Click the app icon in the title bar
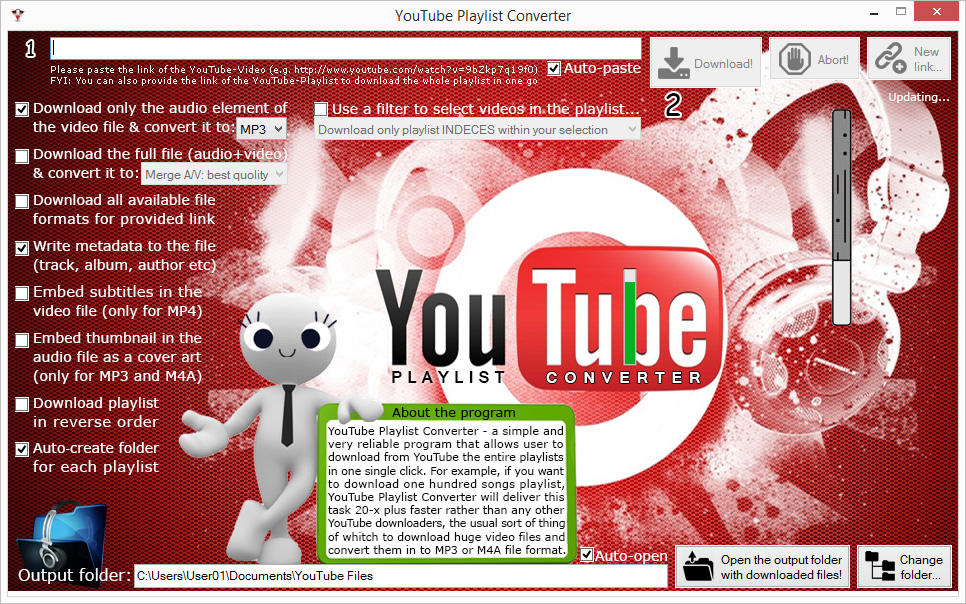This screenshot has width=966, height=604. click(18, 14)
